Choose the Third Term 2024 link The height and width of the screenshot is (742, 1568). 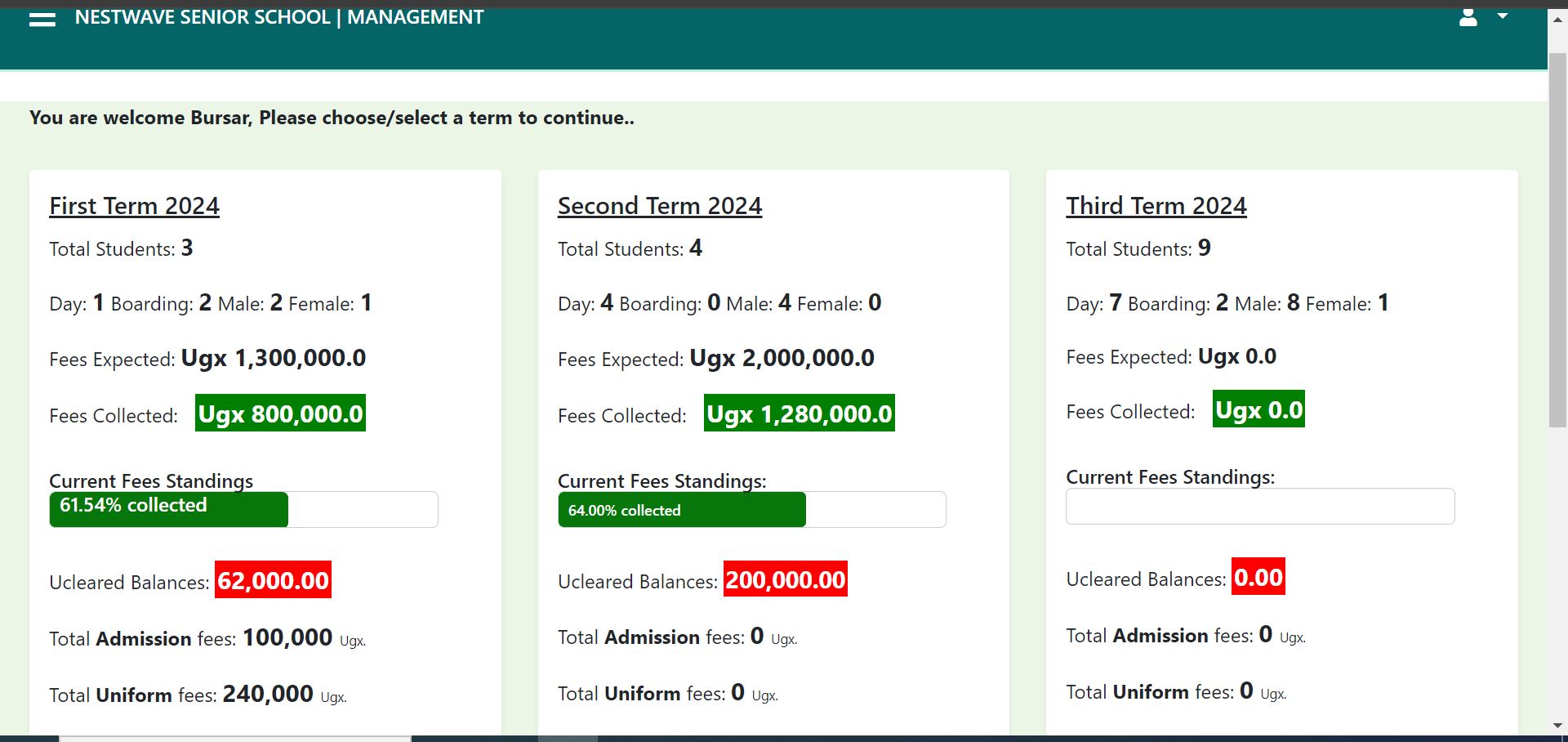(1156, 206)
